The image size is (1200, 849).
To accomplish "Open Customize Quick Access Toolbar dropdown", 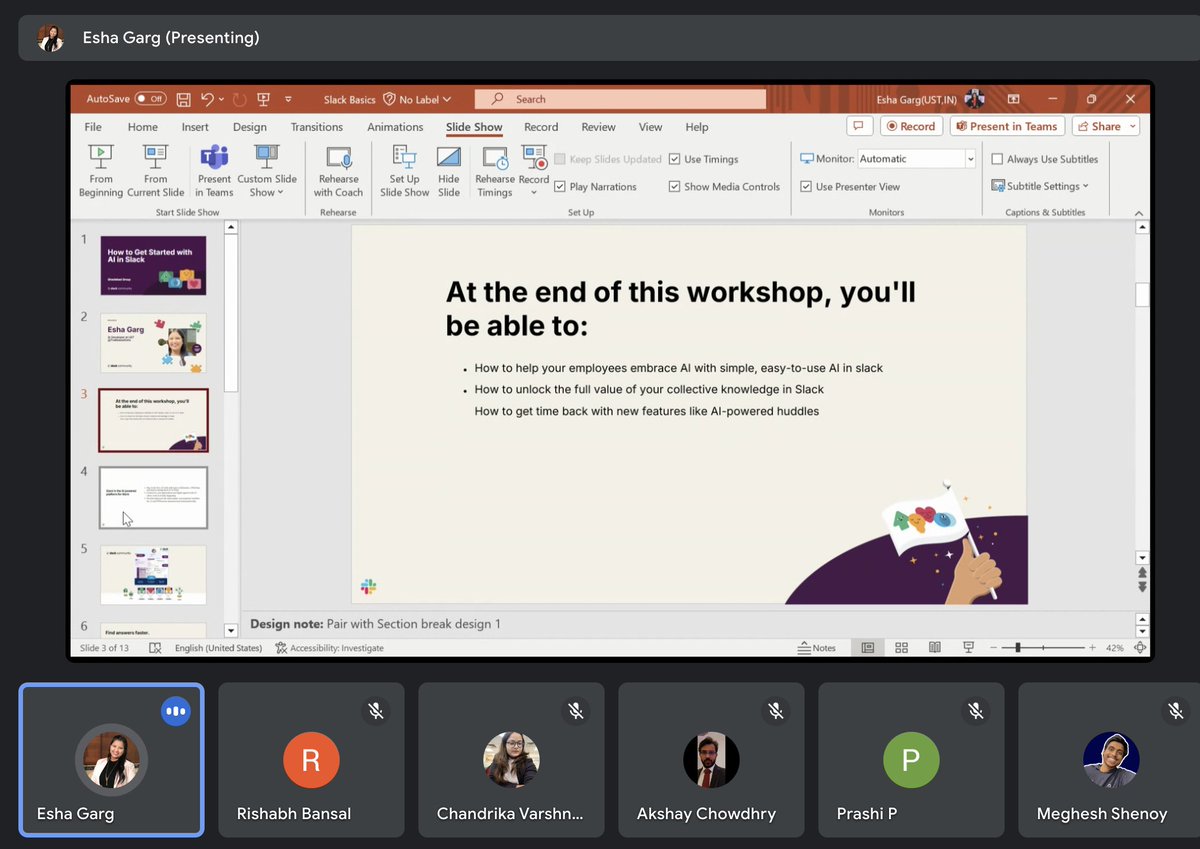I will tap(288, 99).
